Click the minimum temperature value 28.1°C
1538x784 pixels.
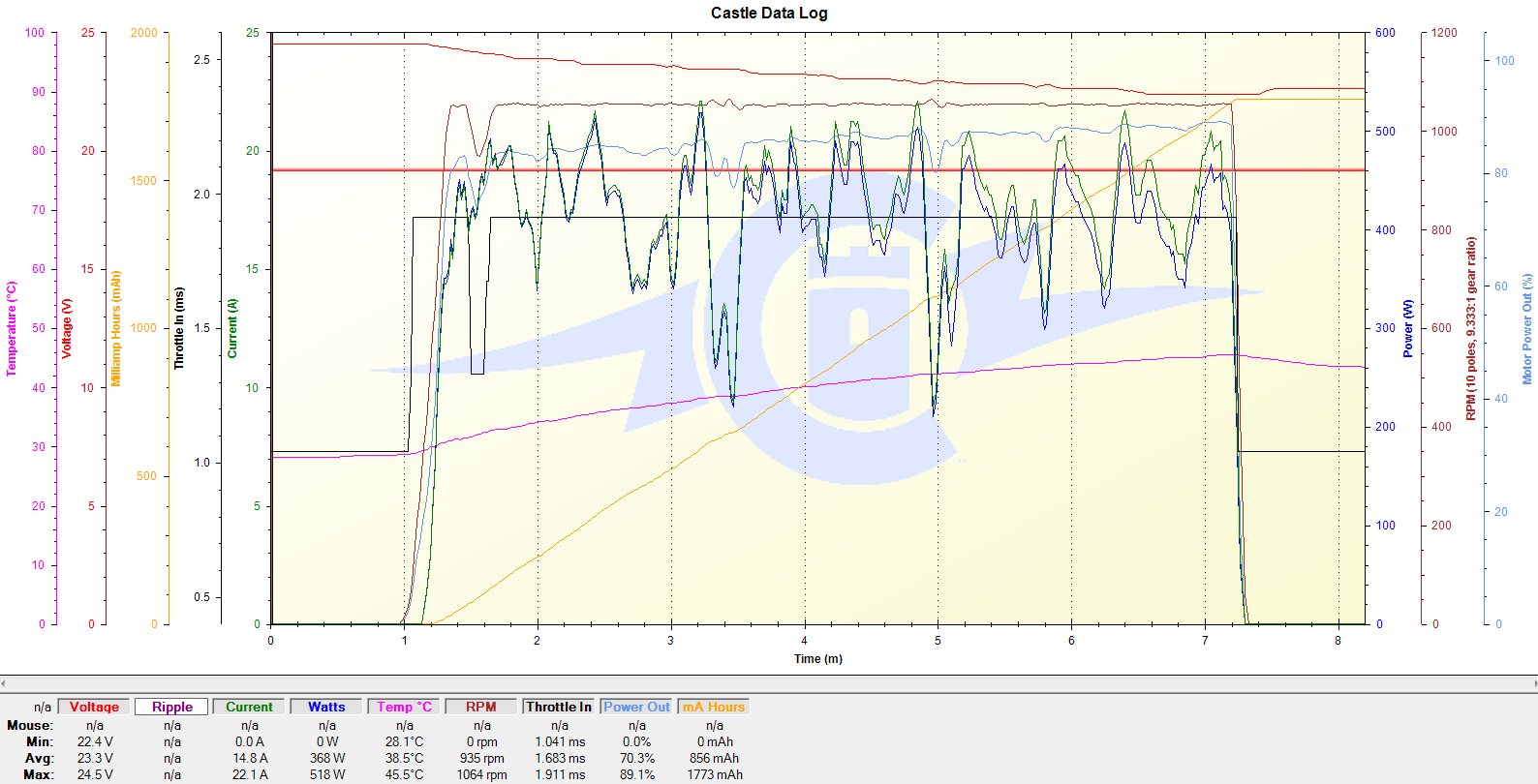(x=405, y=741)
